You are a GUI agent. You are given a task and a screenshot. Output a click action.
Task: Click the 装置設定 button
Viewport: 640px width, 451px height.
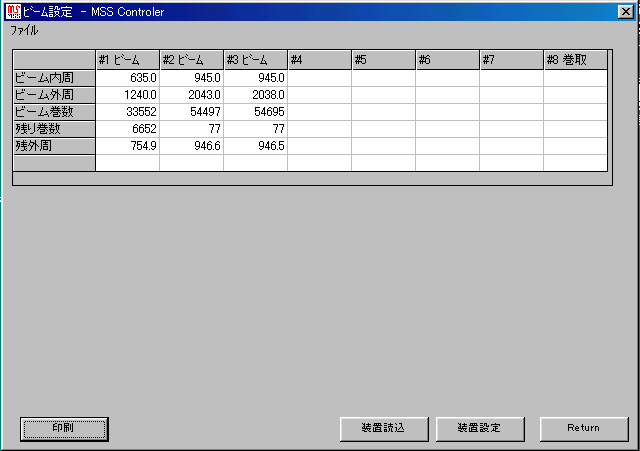[480, 428]
